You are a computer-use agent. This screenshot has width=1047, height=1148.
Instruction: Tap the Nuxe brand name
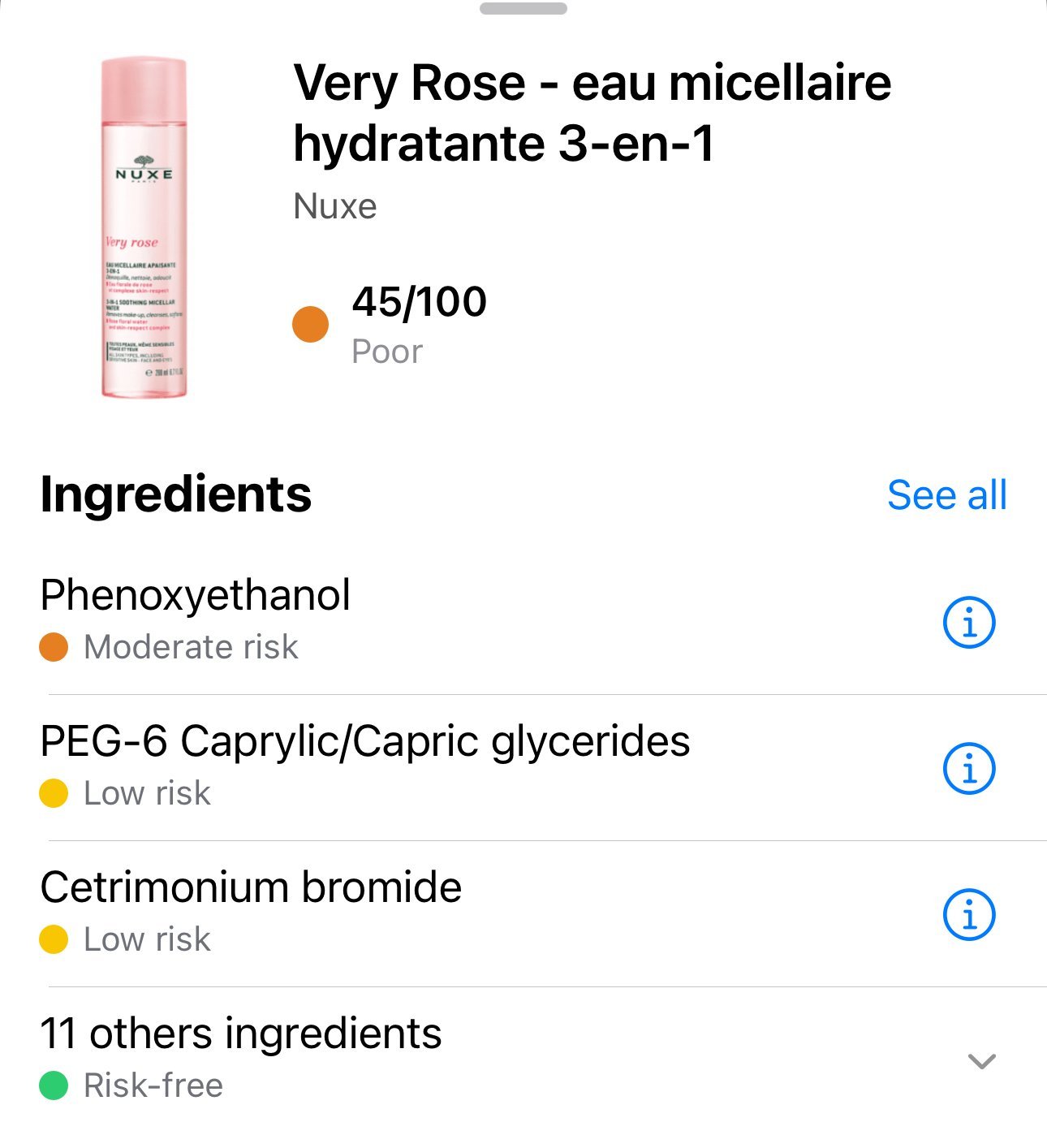(335, 206)
